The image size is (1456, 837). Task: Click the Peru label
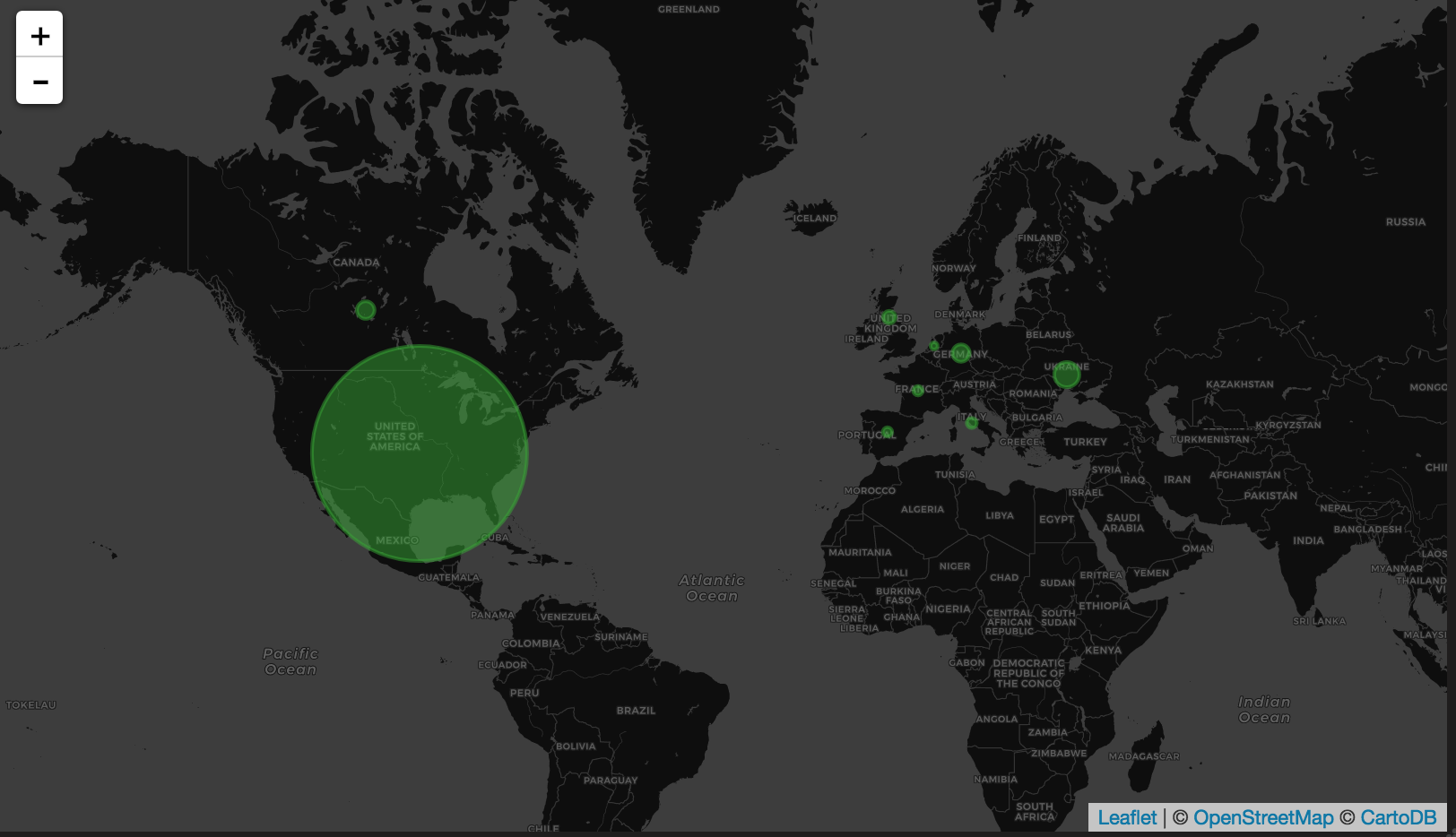pos(524,693)
